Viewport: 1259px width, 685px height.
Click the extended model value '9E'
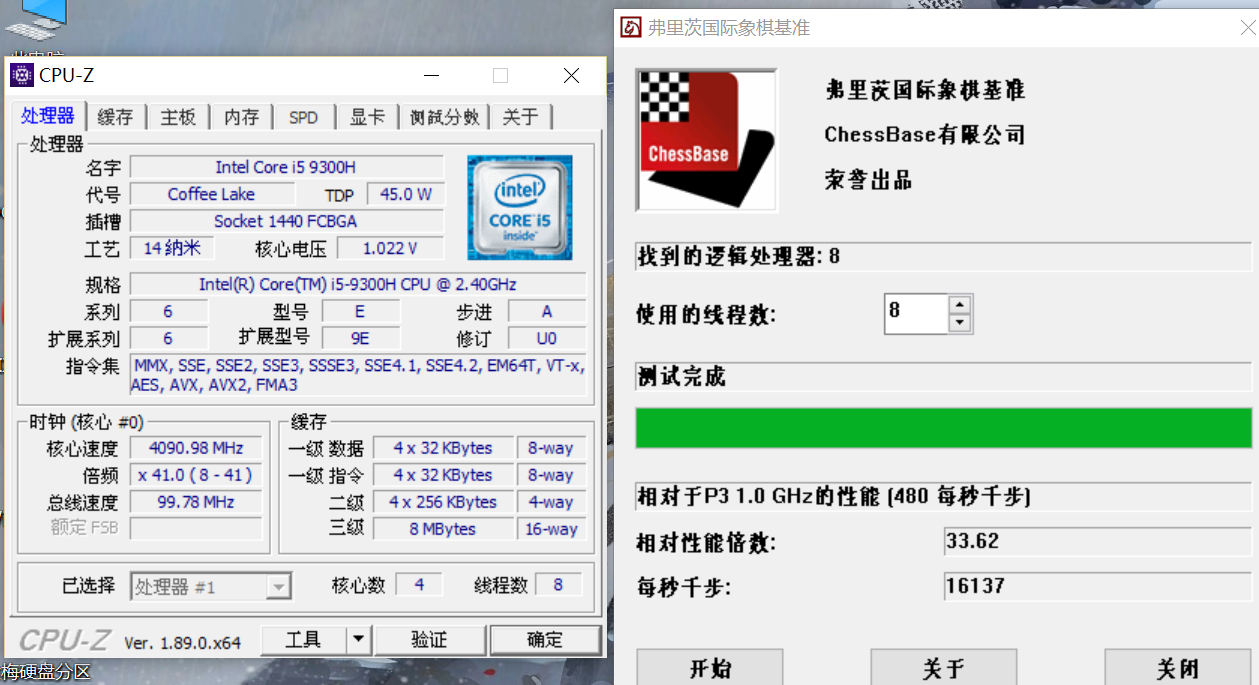click(360, 338)
